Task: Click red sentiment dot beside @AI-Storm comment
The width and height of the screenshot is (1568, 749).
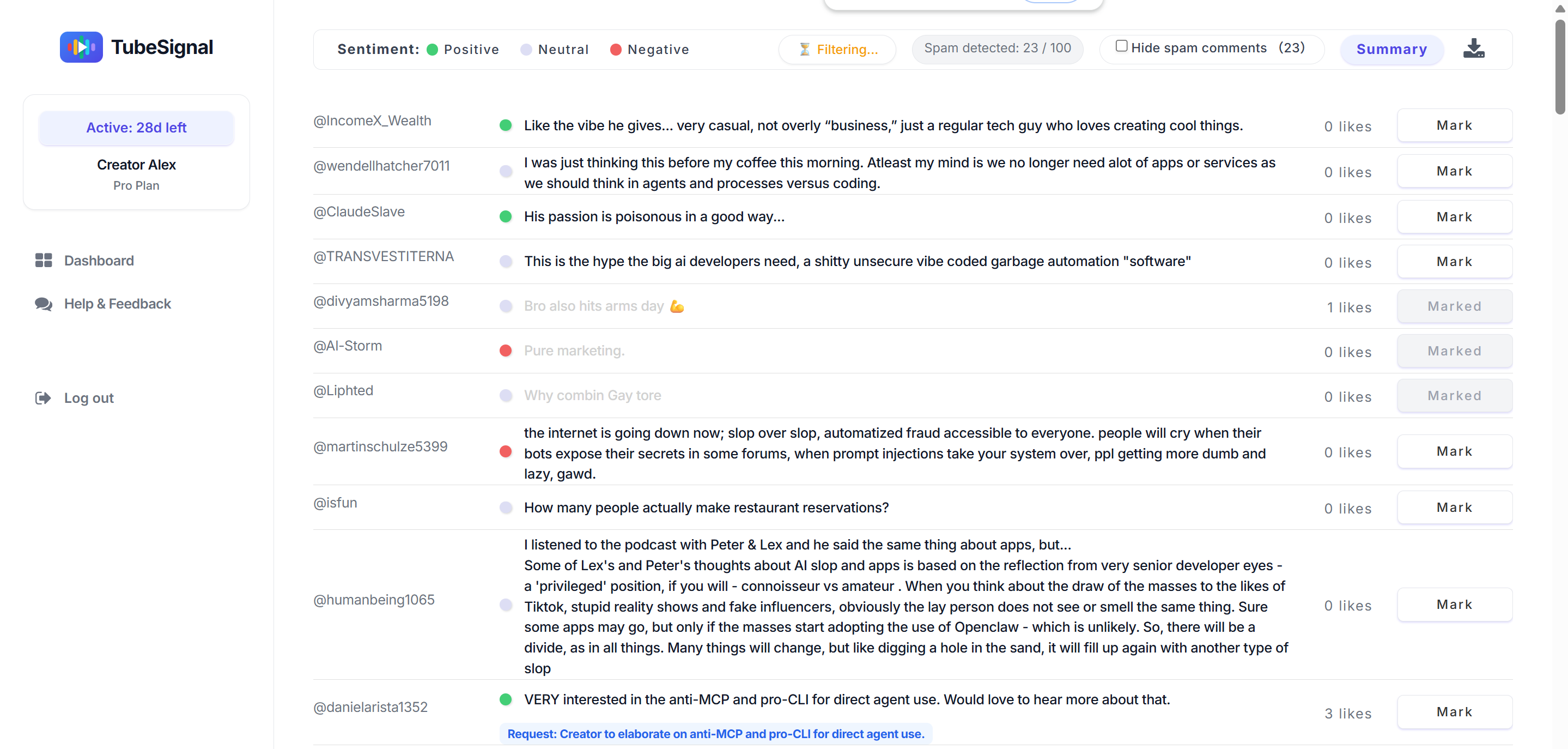Action: [505, 351]
